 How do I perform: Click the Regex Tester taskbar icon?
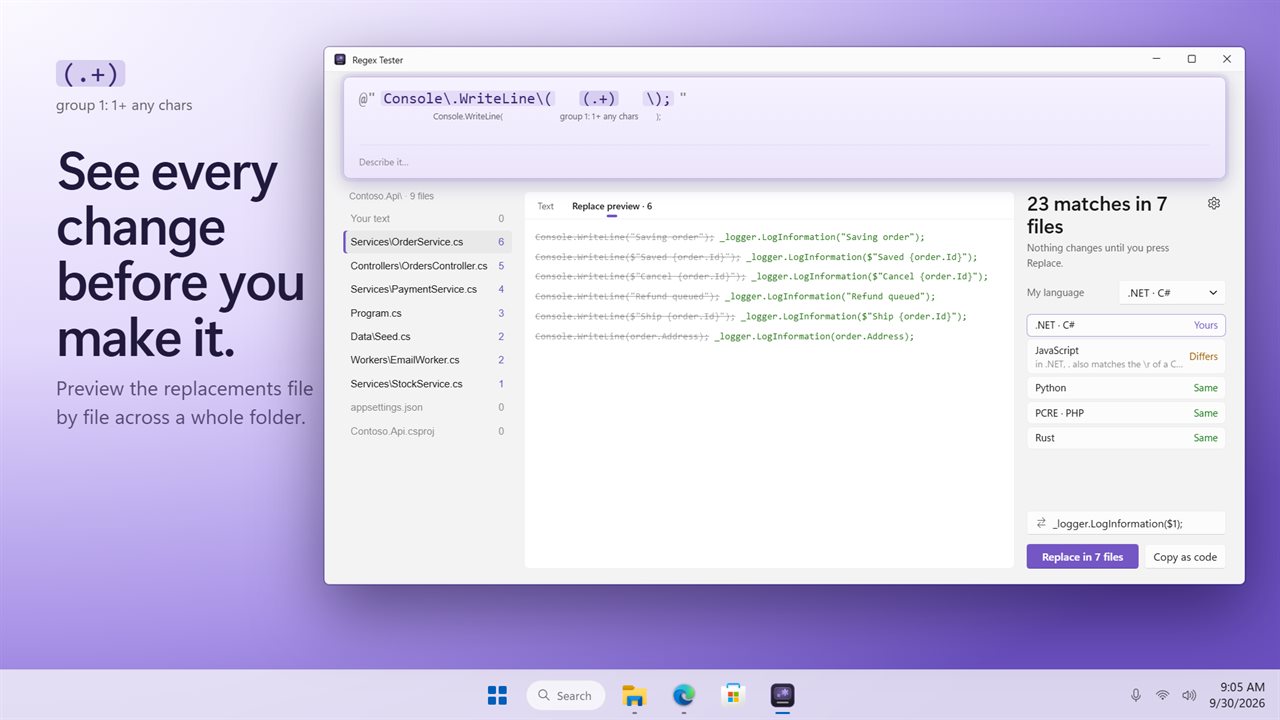782,695
